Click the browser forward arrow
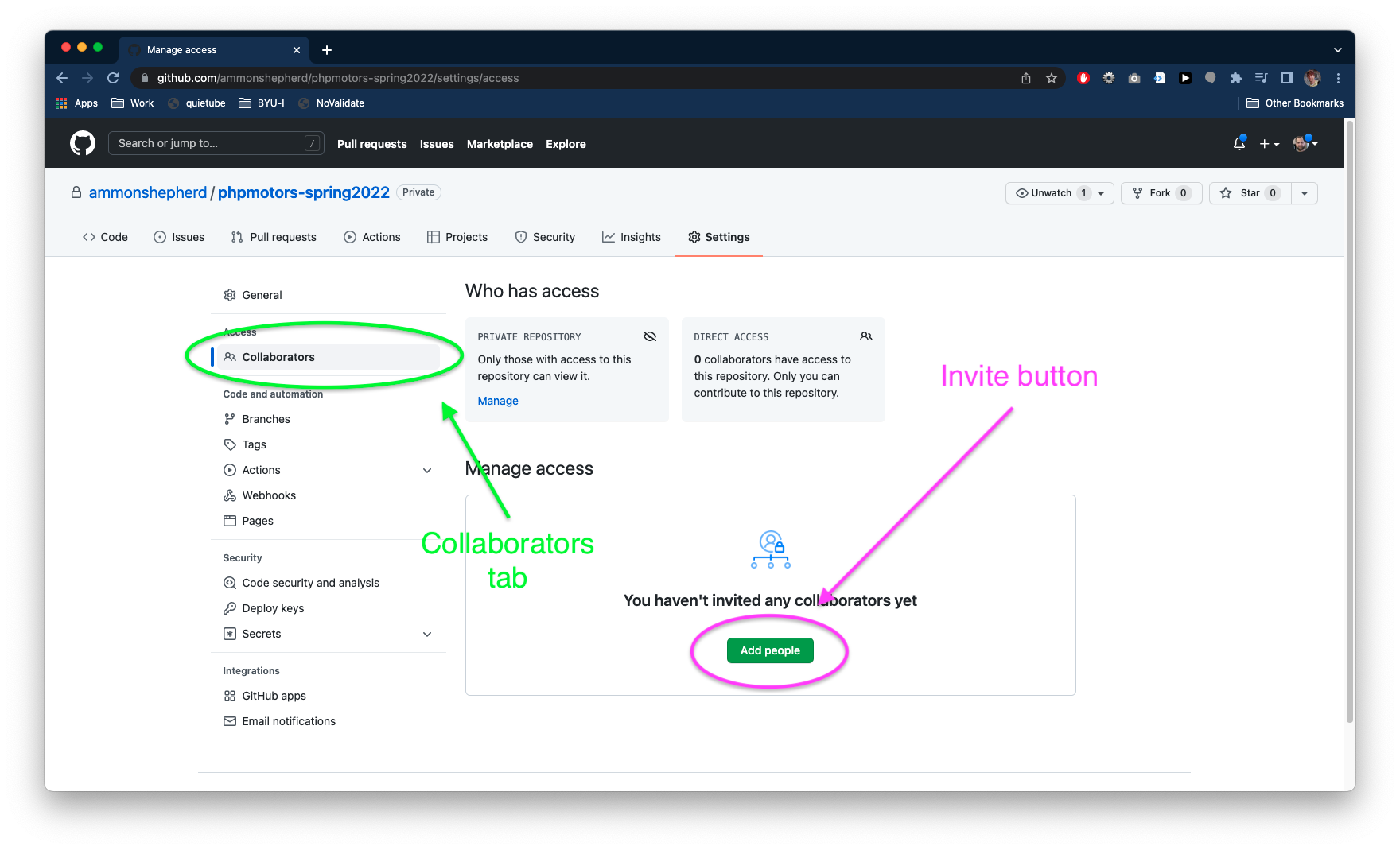The width and height of the screenshot is (1400, 850). pos(87,78)
